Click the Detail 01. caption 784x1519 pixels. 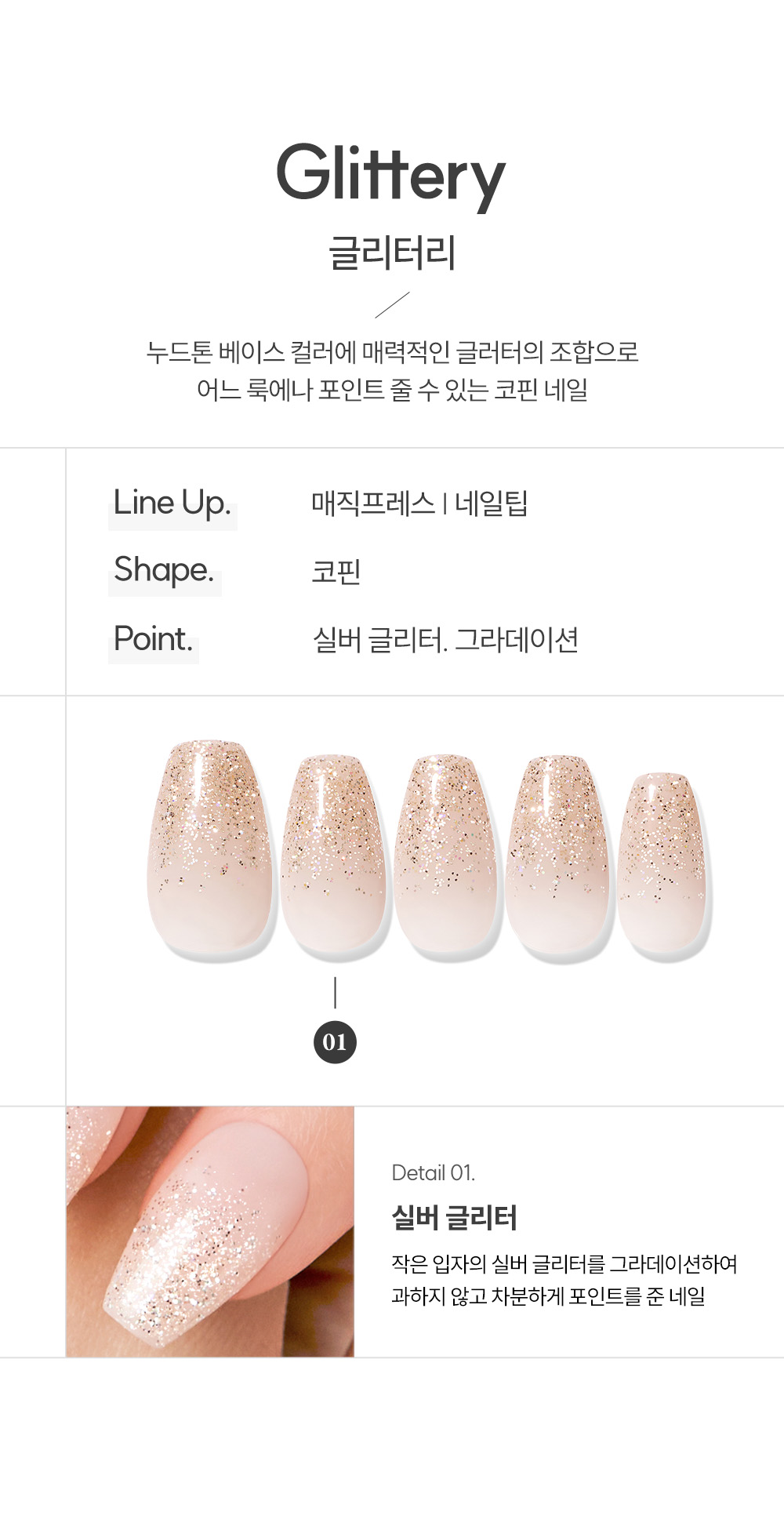point(433,1172)
